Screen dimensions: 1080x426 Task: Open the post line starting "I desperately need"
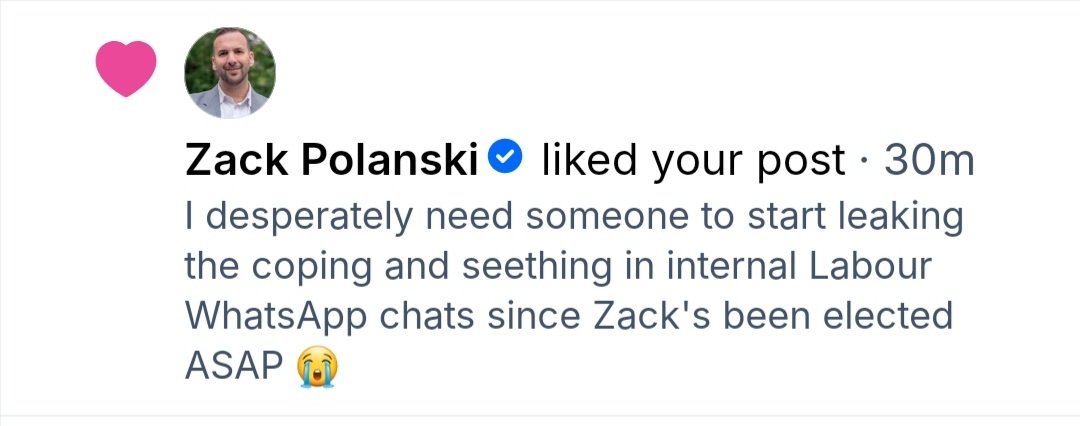point(573,215)
